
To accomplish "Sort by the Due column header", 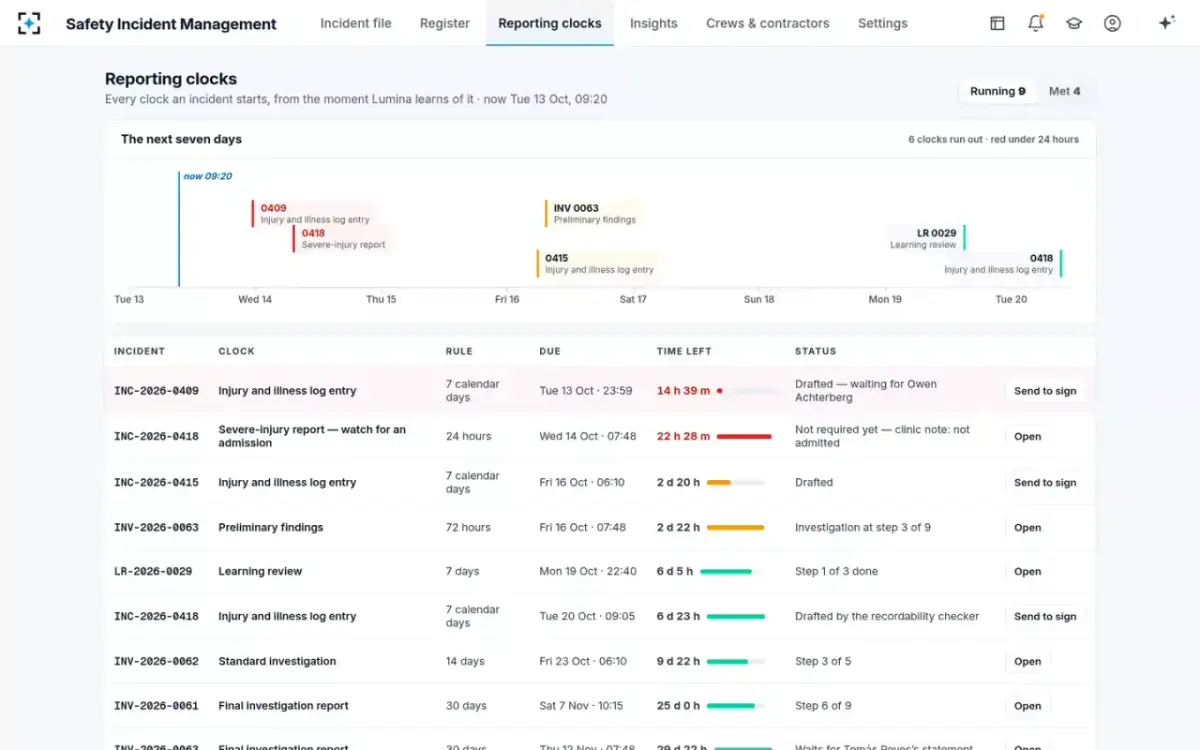I will 550,351.
